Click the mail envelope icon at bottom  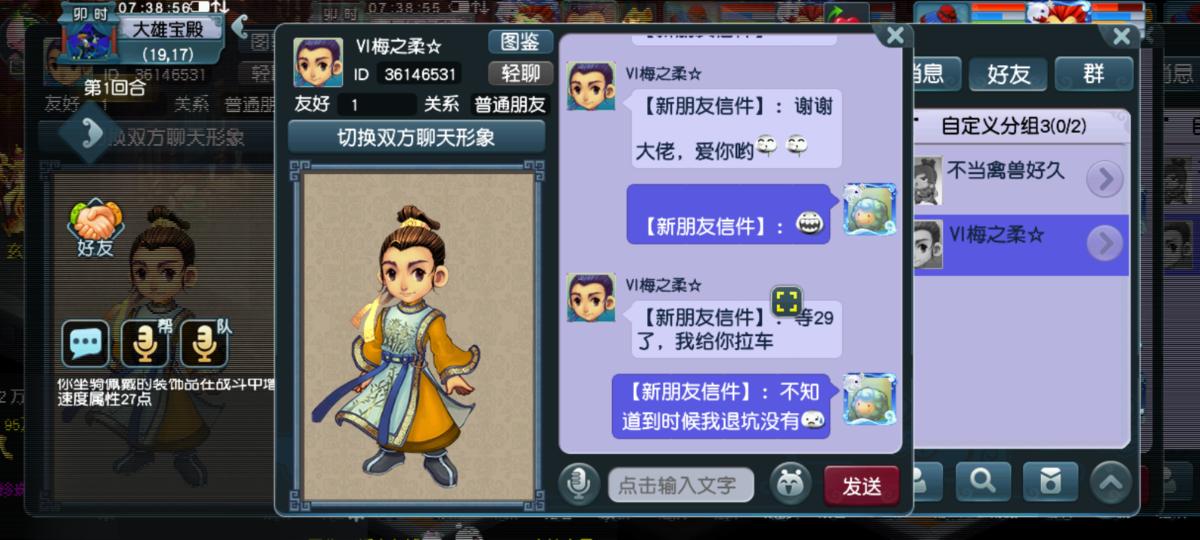click(1050, 481)
